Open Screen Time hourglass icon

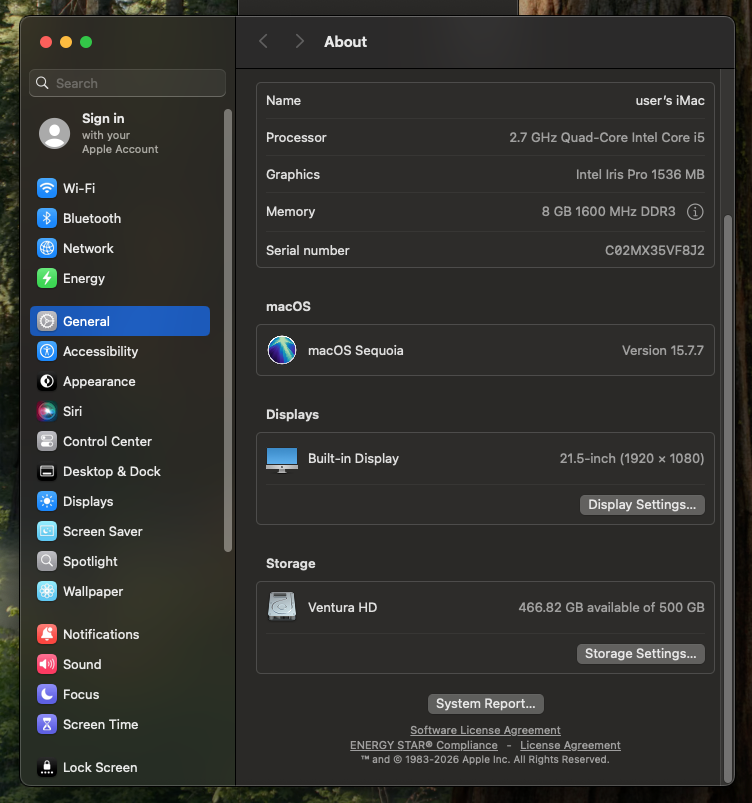(x=47, y=725)
